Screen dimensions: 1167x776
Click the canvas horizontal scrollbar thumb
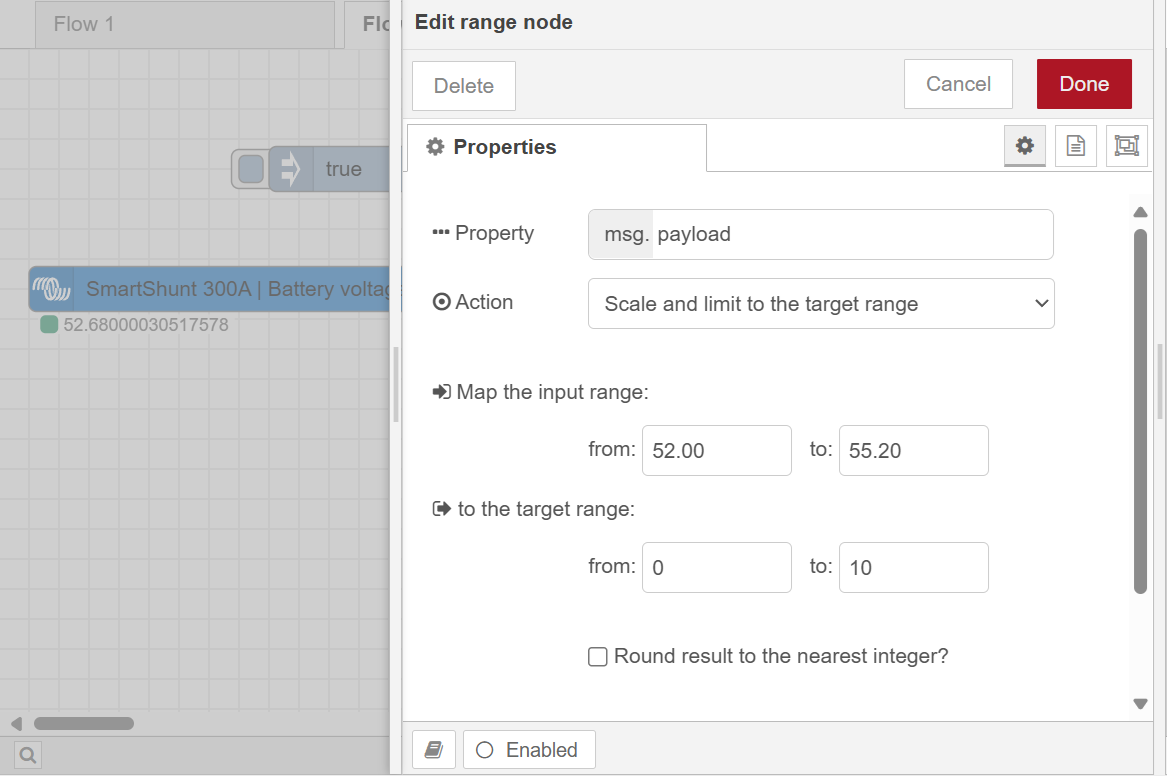84,723
